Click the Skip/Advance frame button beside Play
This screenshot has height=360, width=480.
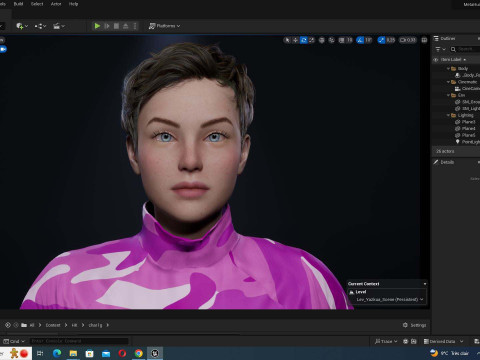[107, 26]
